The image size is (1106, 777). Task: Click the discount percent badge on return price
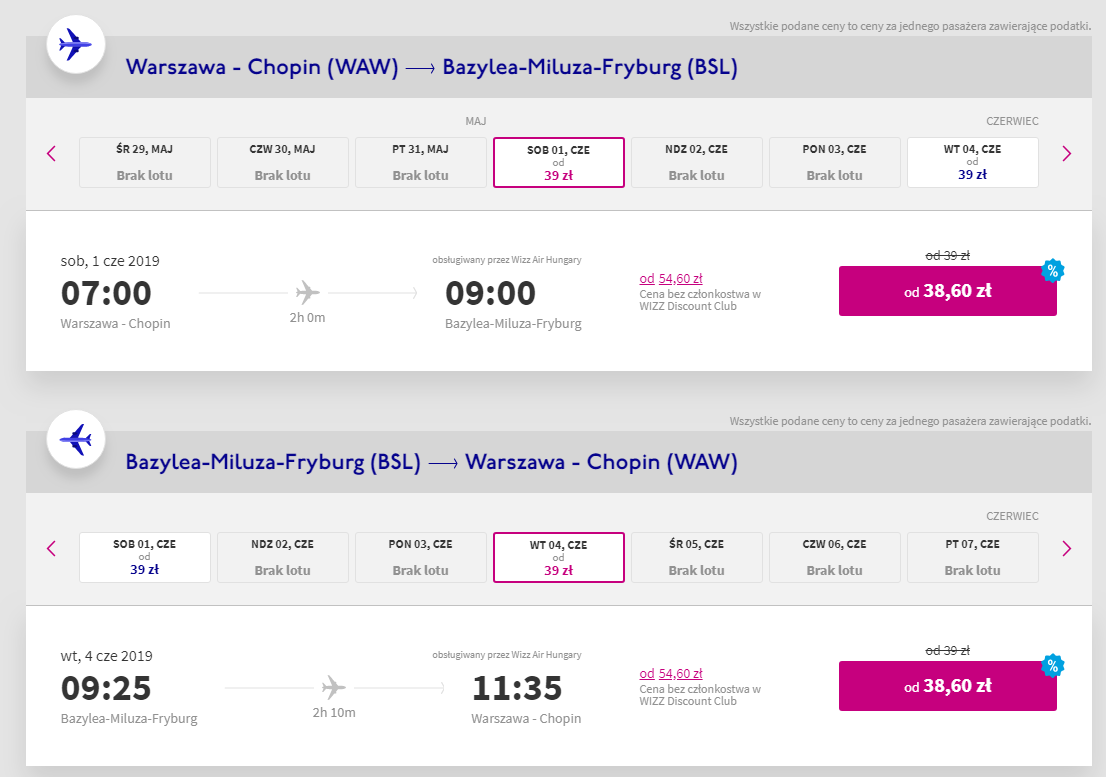(x=1051, y=666)
